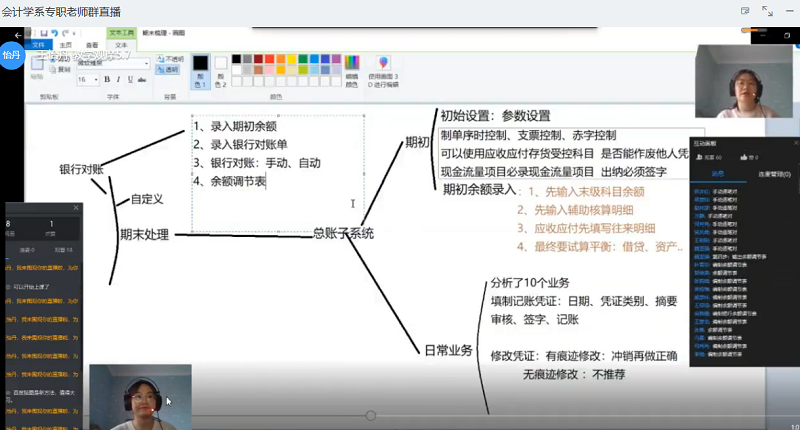Select Opaque background option

pos(171,59)
